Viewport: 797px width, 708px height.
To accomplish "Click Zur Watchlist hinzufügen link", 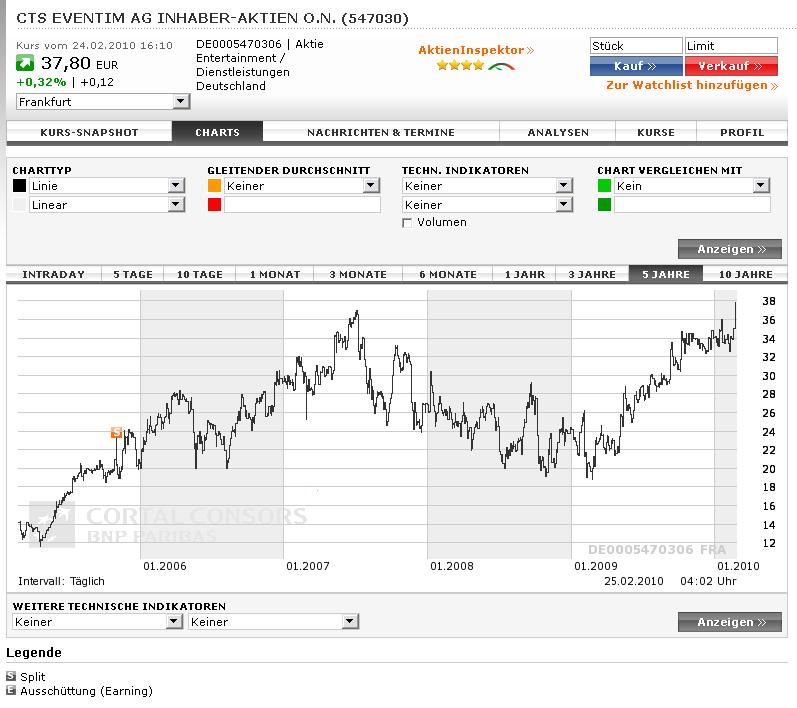I will [692, 85].
